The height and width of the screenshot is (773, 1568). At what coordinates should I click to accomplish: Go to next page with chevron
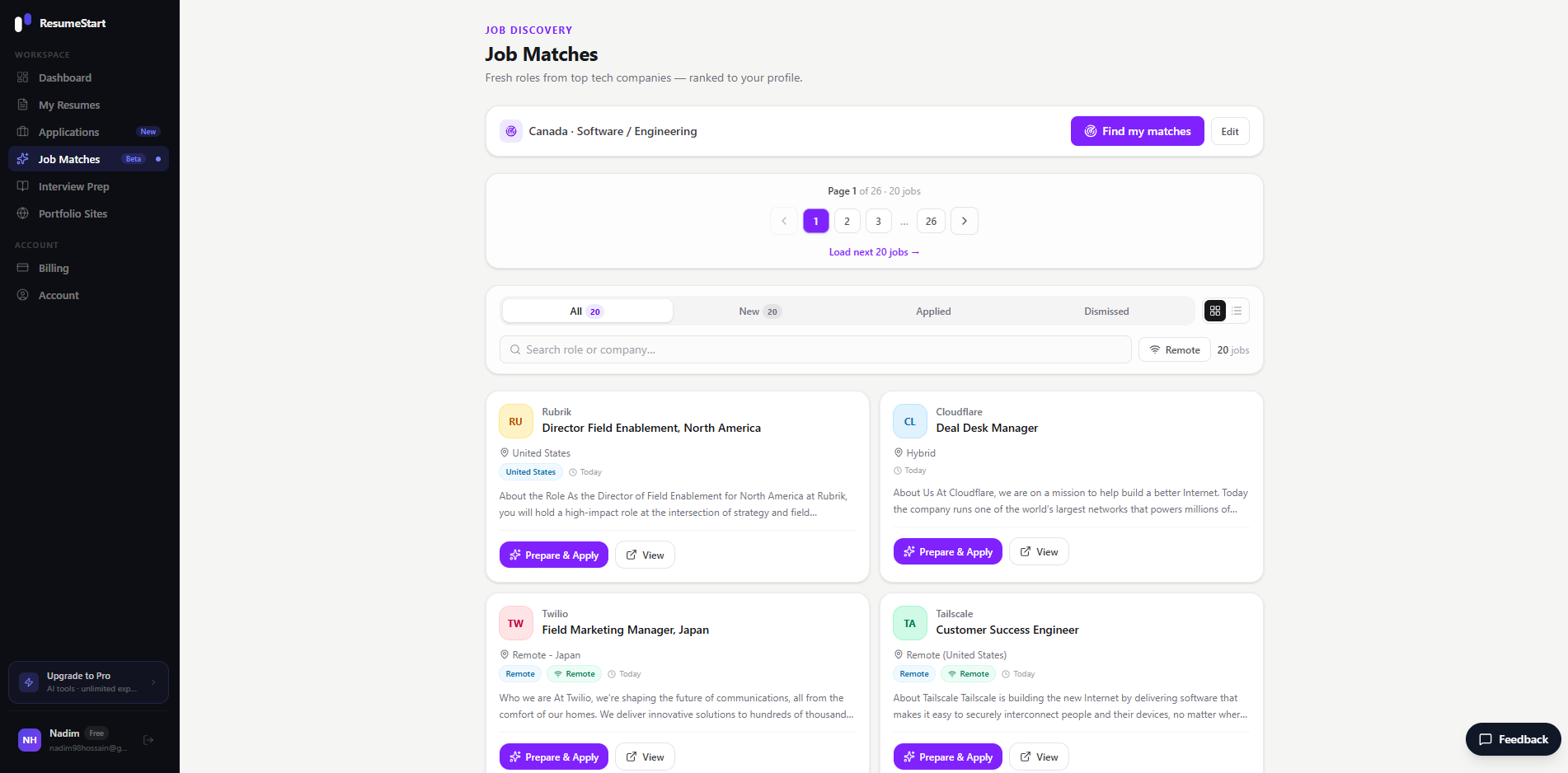(965, 221)
